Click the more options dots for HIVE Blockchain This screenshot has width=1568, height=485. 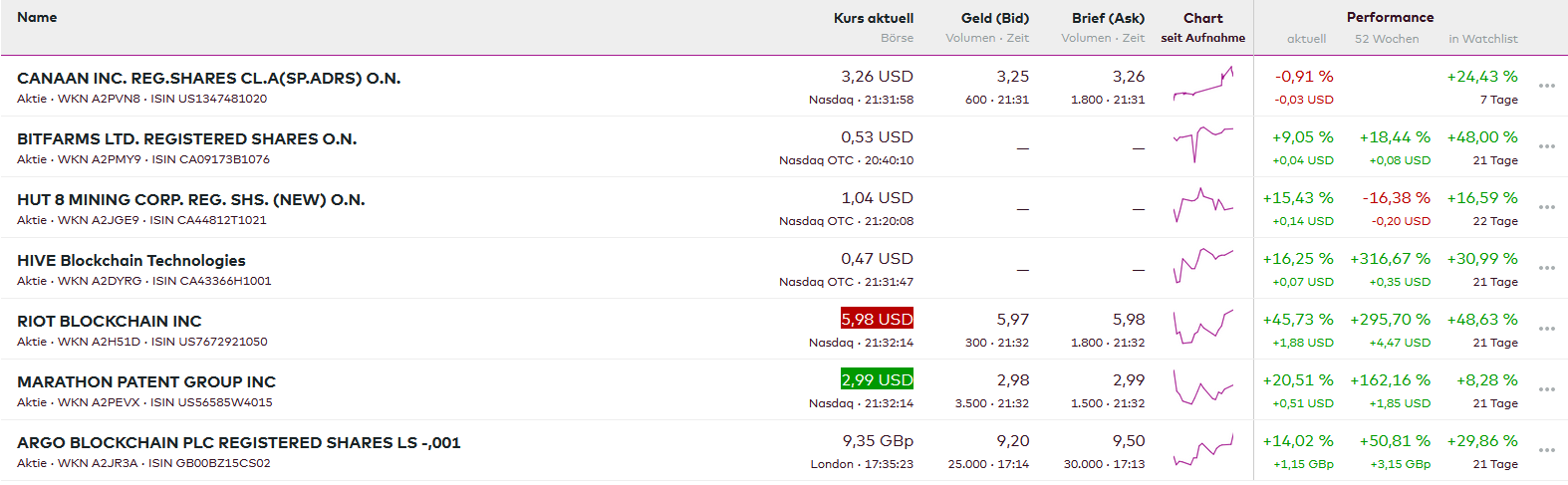coord(1546,268)
